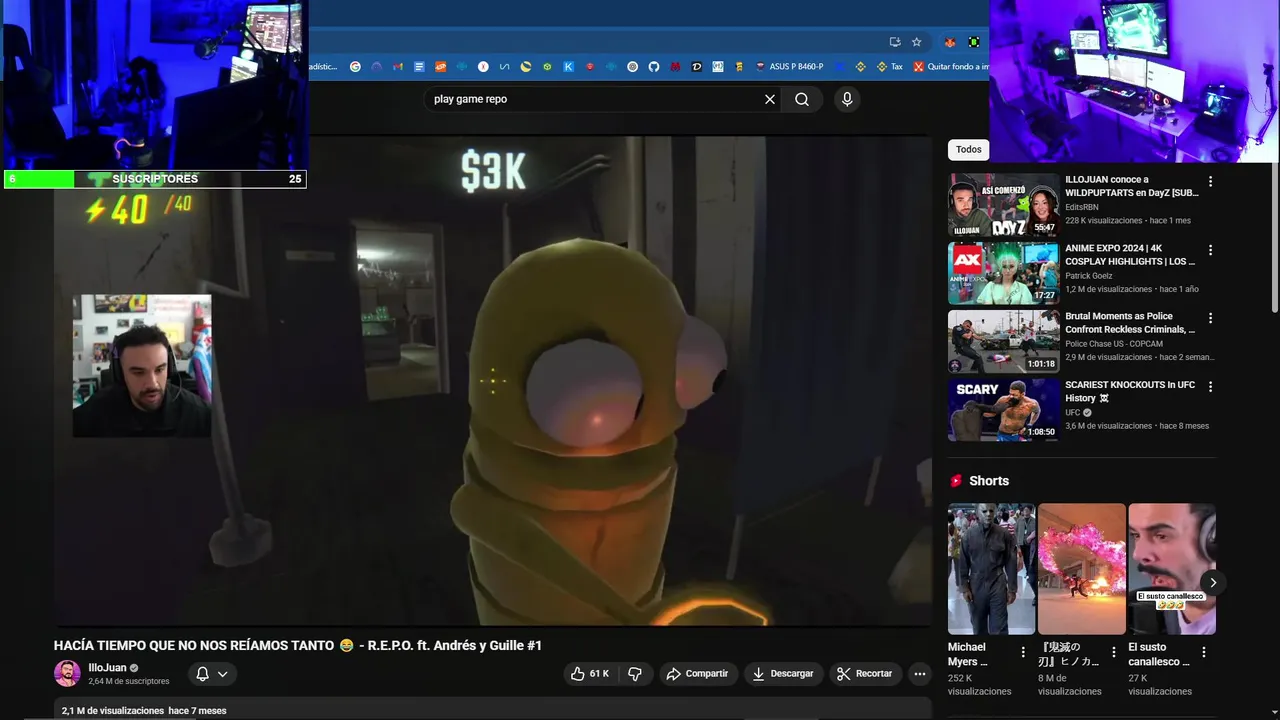Image resolution: width=1280 pixels, height=720 pixels.
Task: Like the video with thumbs up
Action: [x=589, y=674]
